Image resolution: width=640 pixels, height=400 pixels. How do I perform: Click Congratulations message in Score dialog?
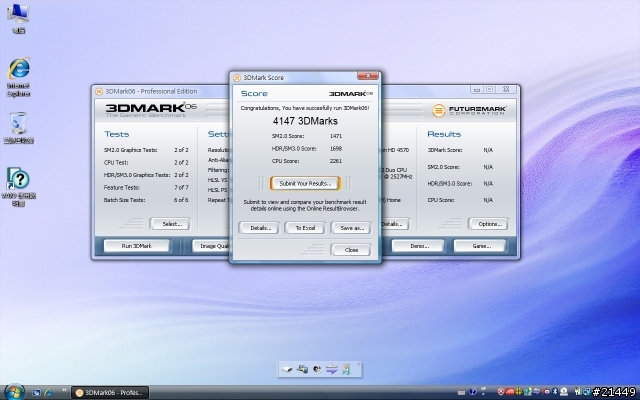click(x=305, y=108)
